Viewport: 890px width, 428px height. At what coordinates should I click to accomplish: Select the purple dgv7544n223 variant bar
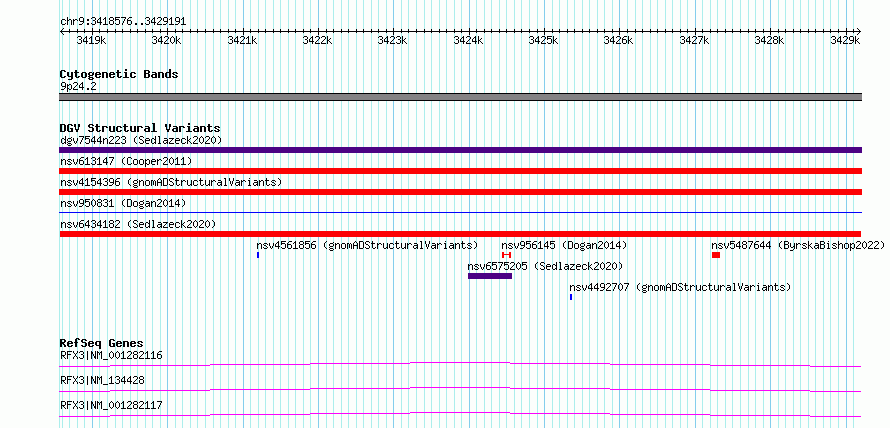460,150
